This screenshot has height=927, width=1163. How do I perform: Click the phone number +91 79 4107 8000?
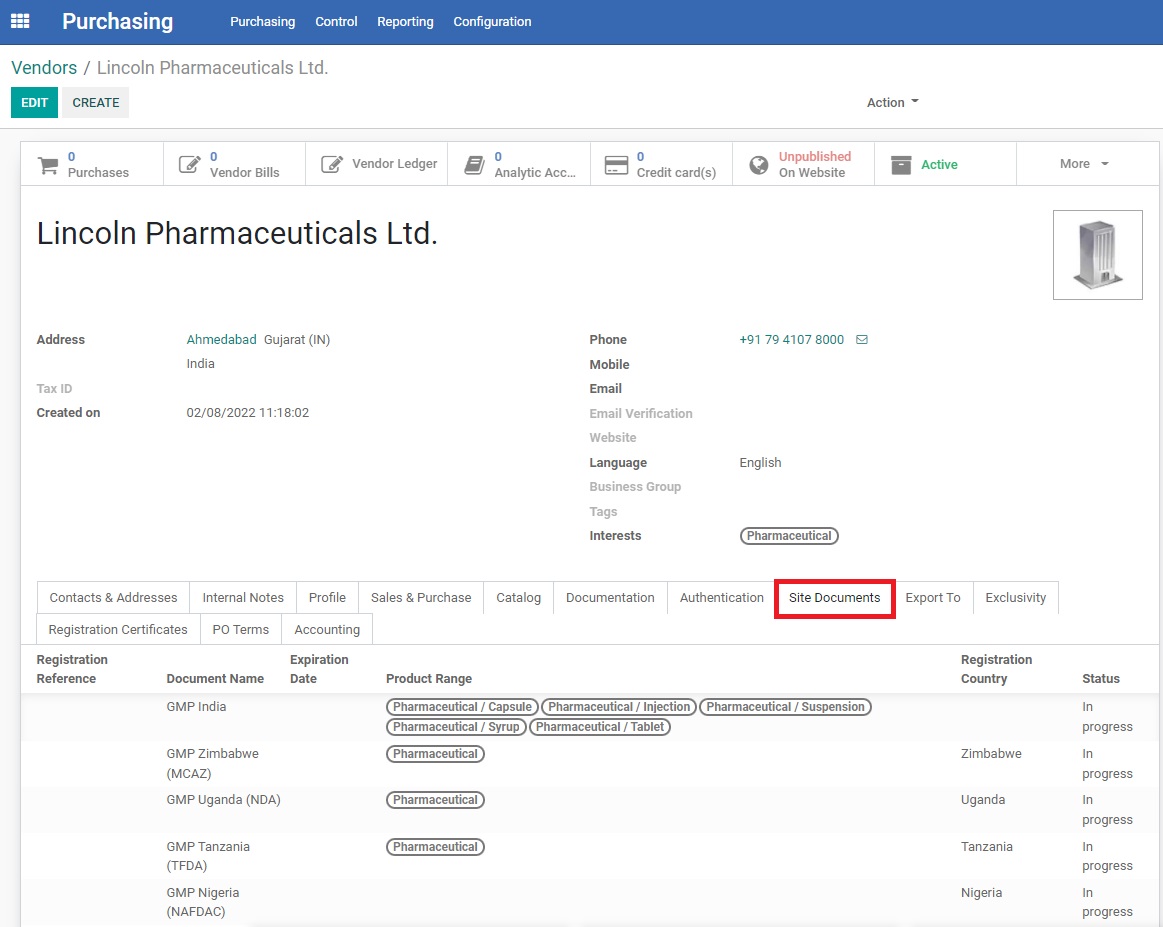pos(791,340)
